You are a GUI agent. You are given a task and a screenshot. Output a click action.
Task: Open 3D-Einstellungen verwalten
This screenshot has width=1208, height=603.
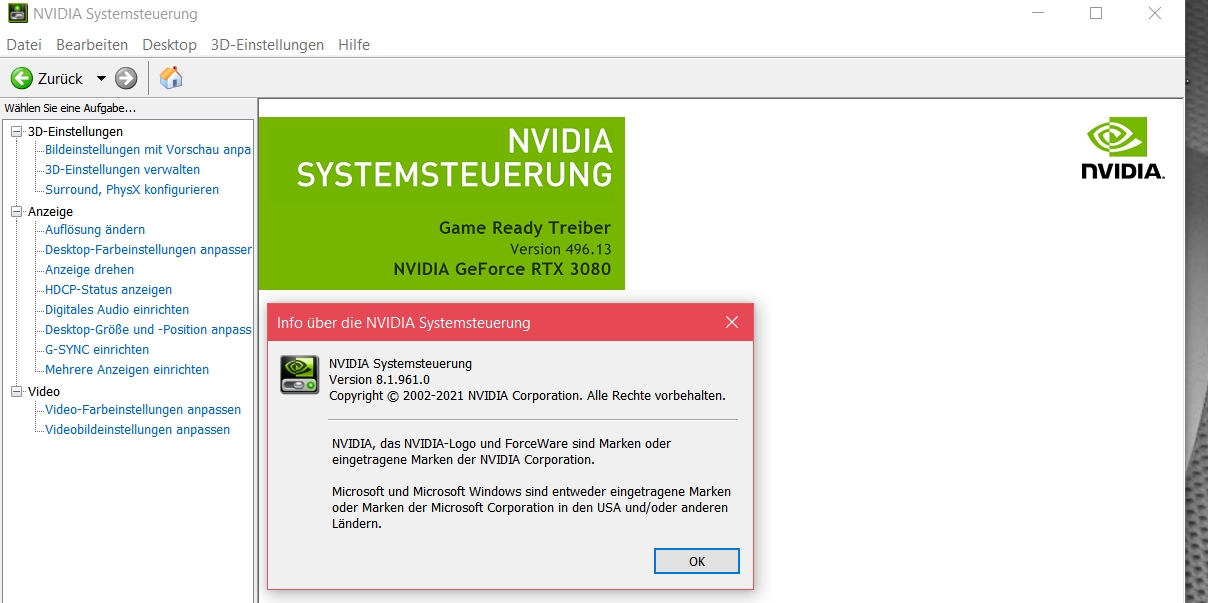[x=122, y=170]
